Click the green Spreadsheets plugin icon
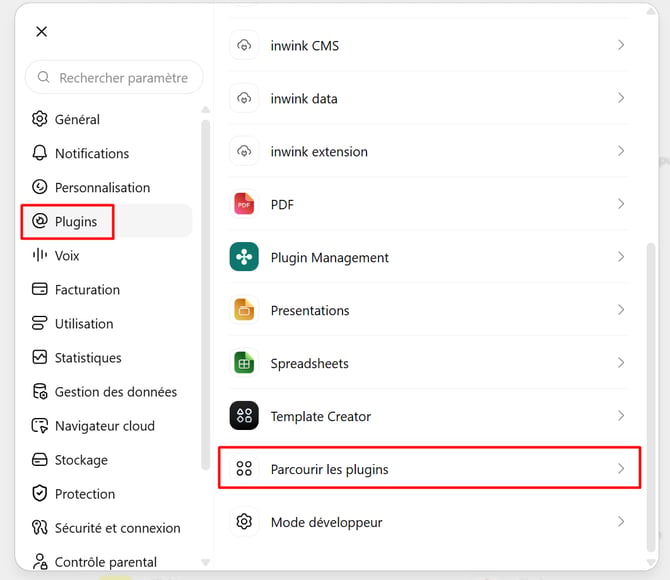The height and width of the screenshot is (580, 670). [x=244, y=363]
